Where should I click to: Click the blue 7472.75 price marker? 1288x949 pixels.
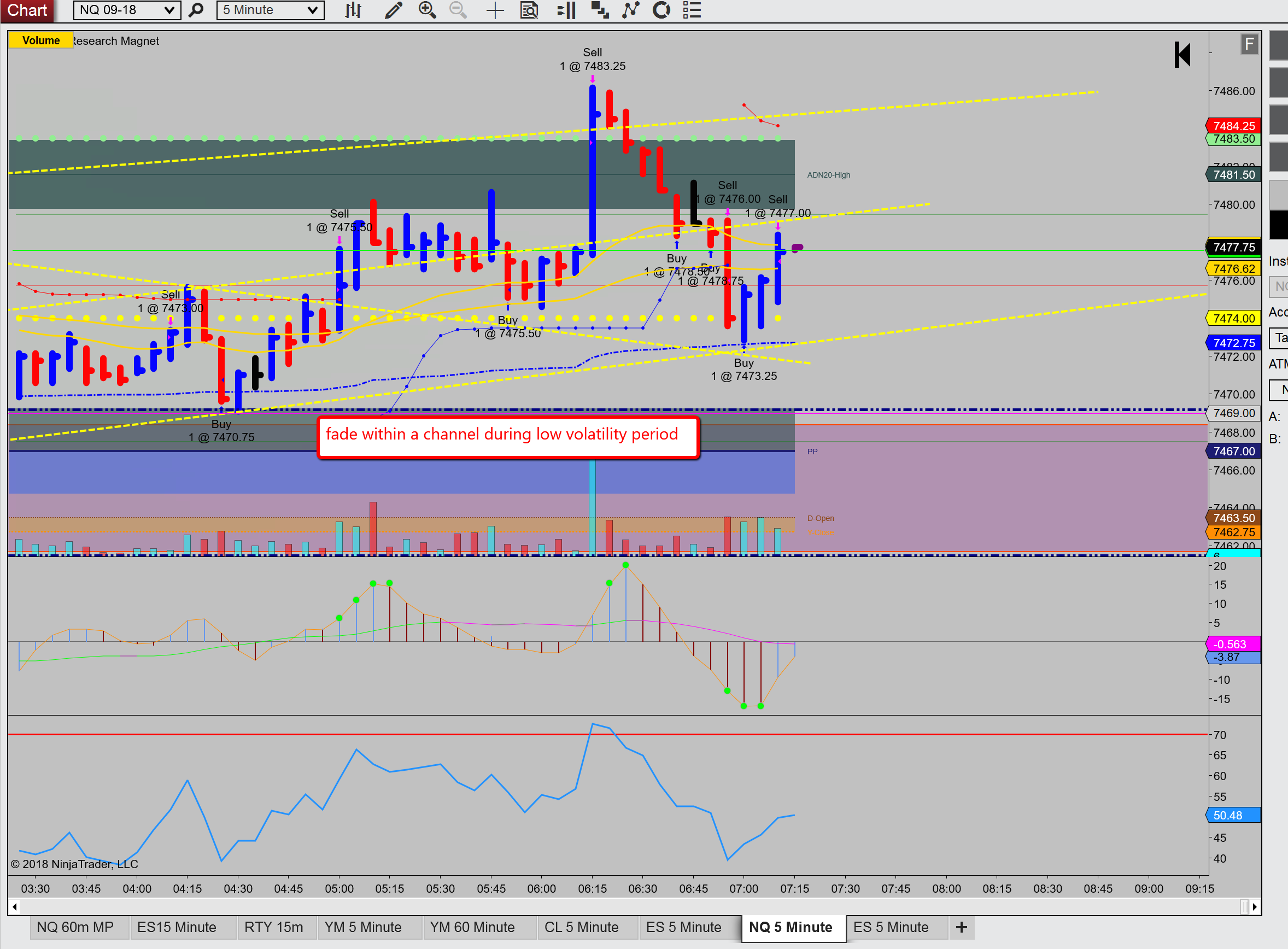pos(1233,343)
